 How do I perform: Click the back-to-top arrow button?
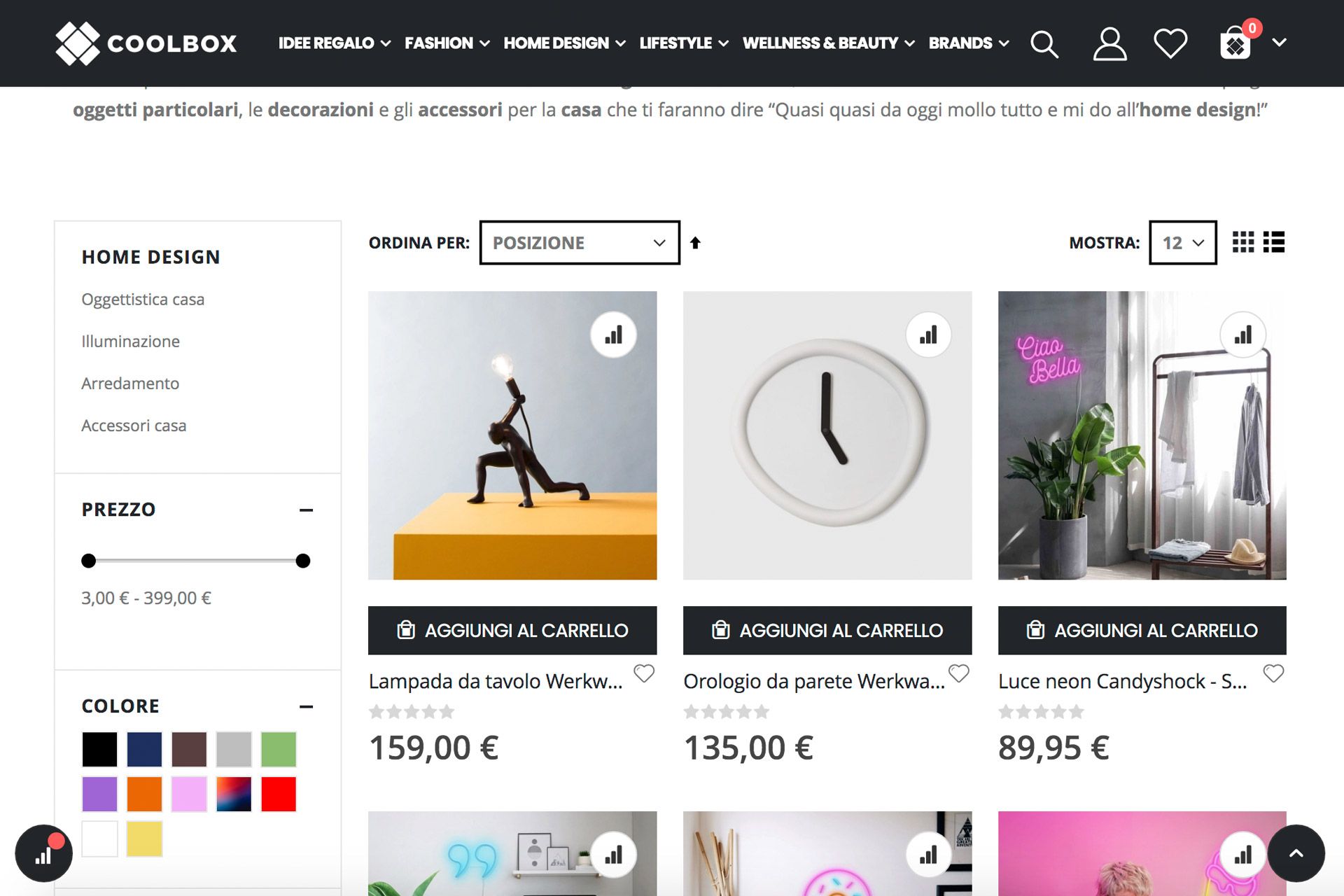[x=1296, y=853]
